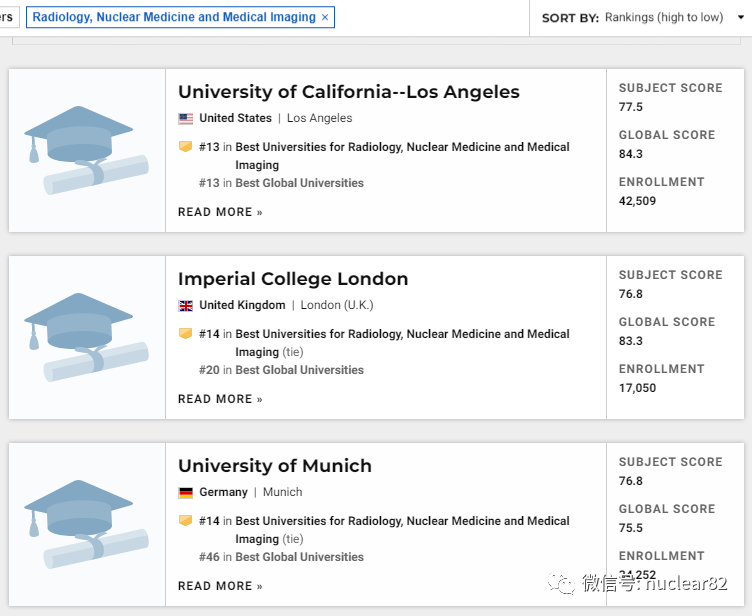Click the UCLA graduation cap thumbnail
Image resolution: width=752 pixels, height=616 pixels.
(86, 150)
